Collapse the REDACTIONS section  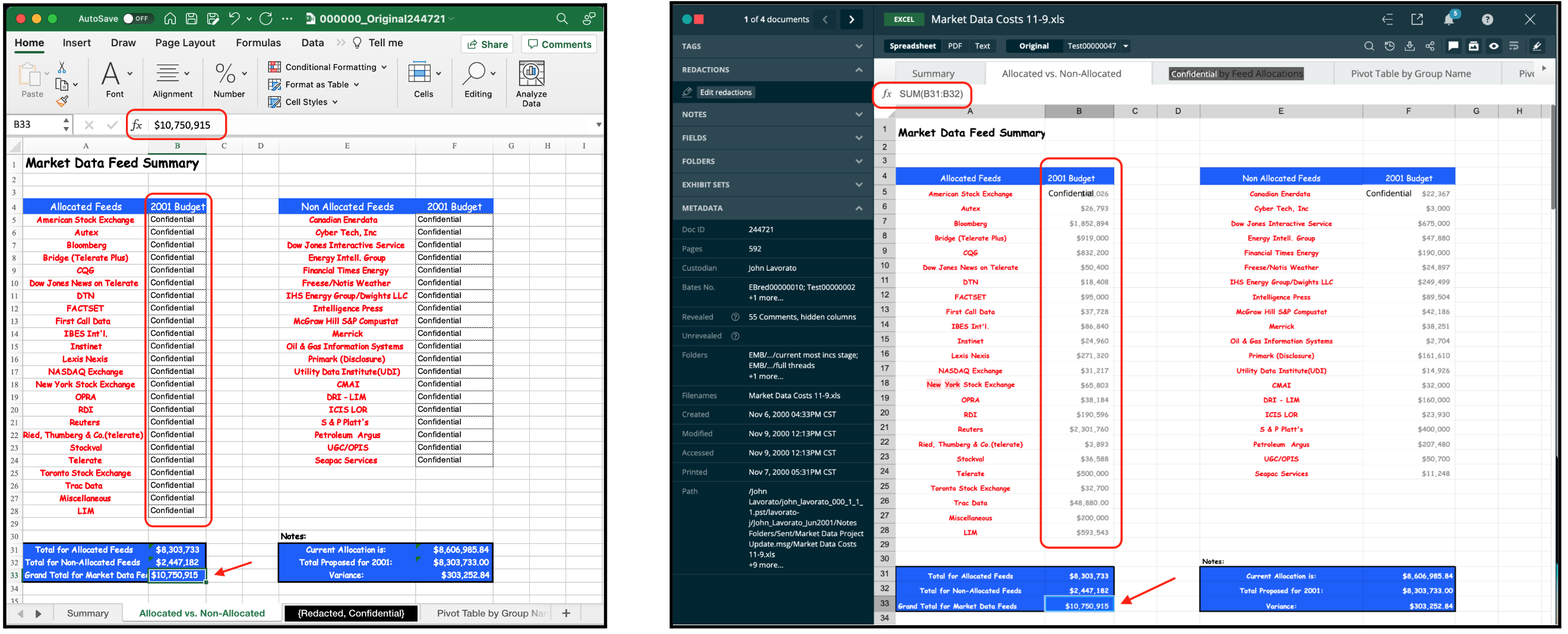click(x=773, y=69)
